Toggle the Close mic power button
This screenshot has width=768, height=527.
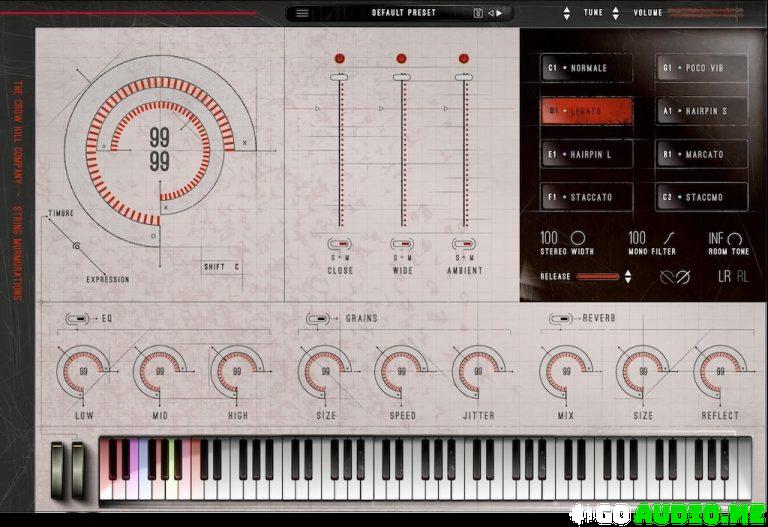pyautogui.click(x=339, y=59)
